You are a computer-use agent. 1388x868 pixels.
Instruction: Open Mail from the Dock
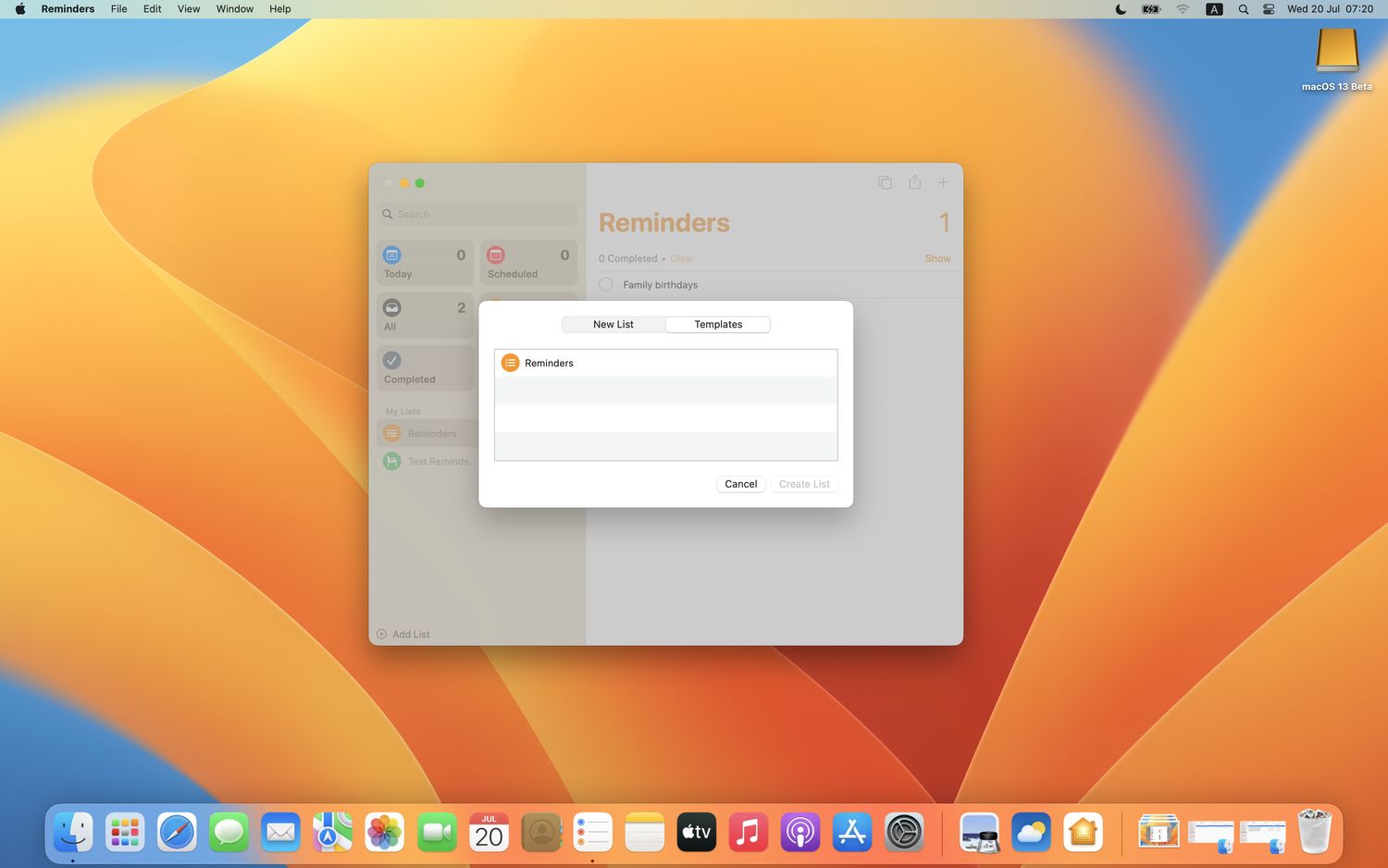(280, 833)
